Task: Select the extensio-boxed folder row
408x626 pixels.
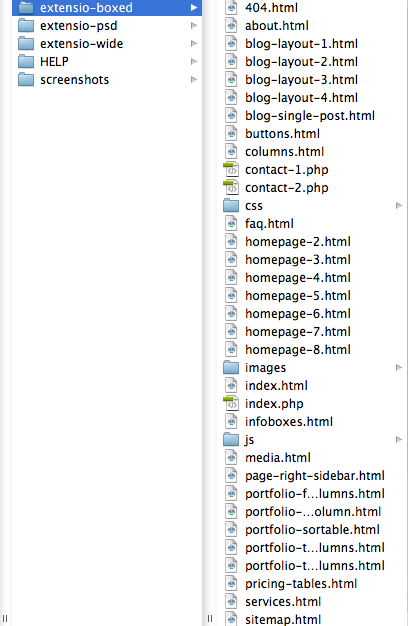Action: pyautogui.click(x=107, y=8)
